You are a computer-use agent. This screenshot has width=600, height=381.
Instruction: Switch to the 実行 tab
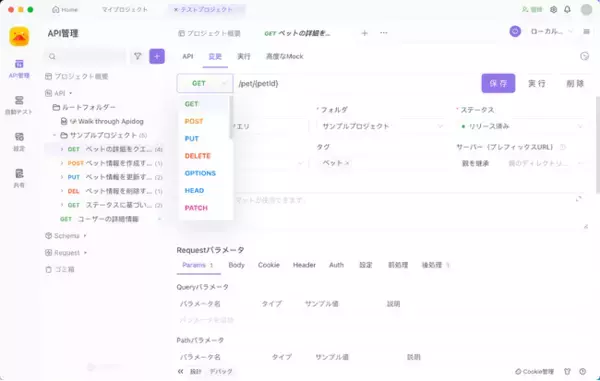pos(244,57)
